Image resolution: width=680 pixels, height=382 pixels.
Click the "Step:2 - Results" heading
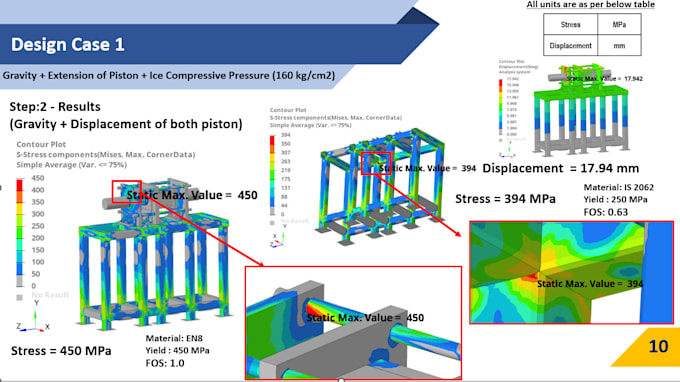(x=55, y=107)
